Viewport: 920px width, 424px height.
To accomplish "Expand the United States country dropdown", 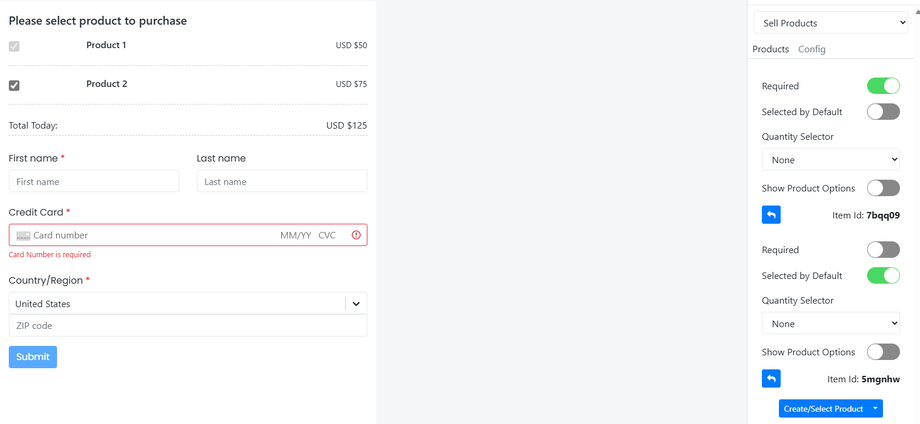I will point(356,304).
